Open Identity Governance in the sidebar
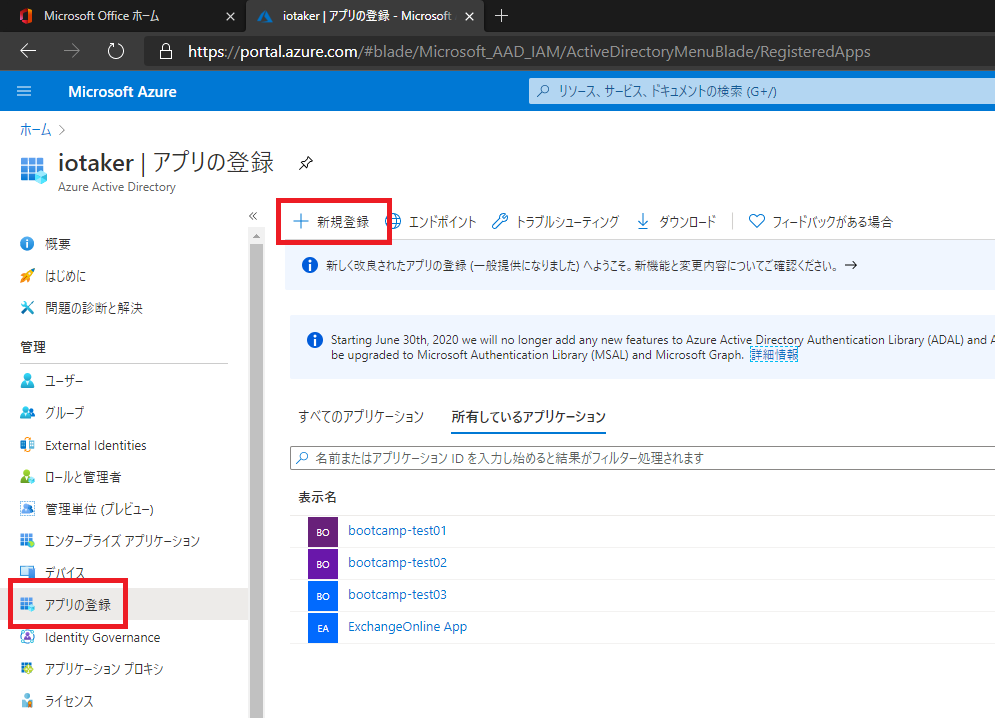 point(102,637)
